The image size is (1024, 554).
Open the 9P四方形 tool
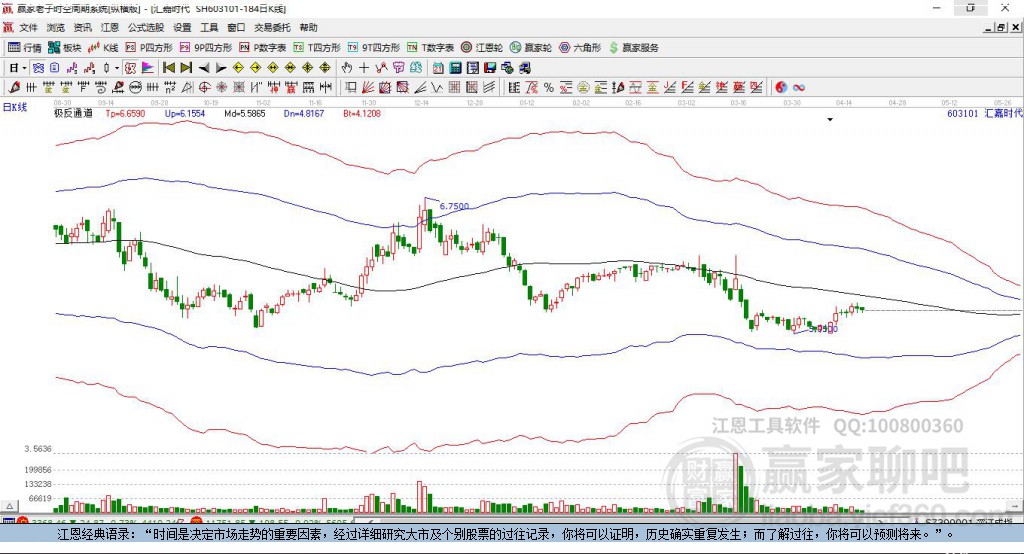pos(206,48)
